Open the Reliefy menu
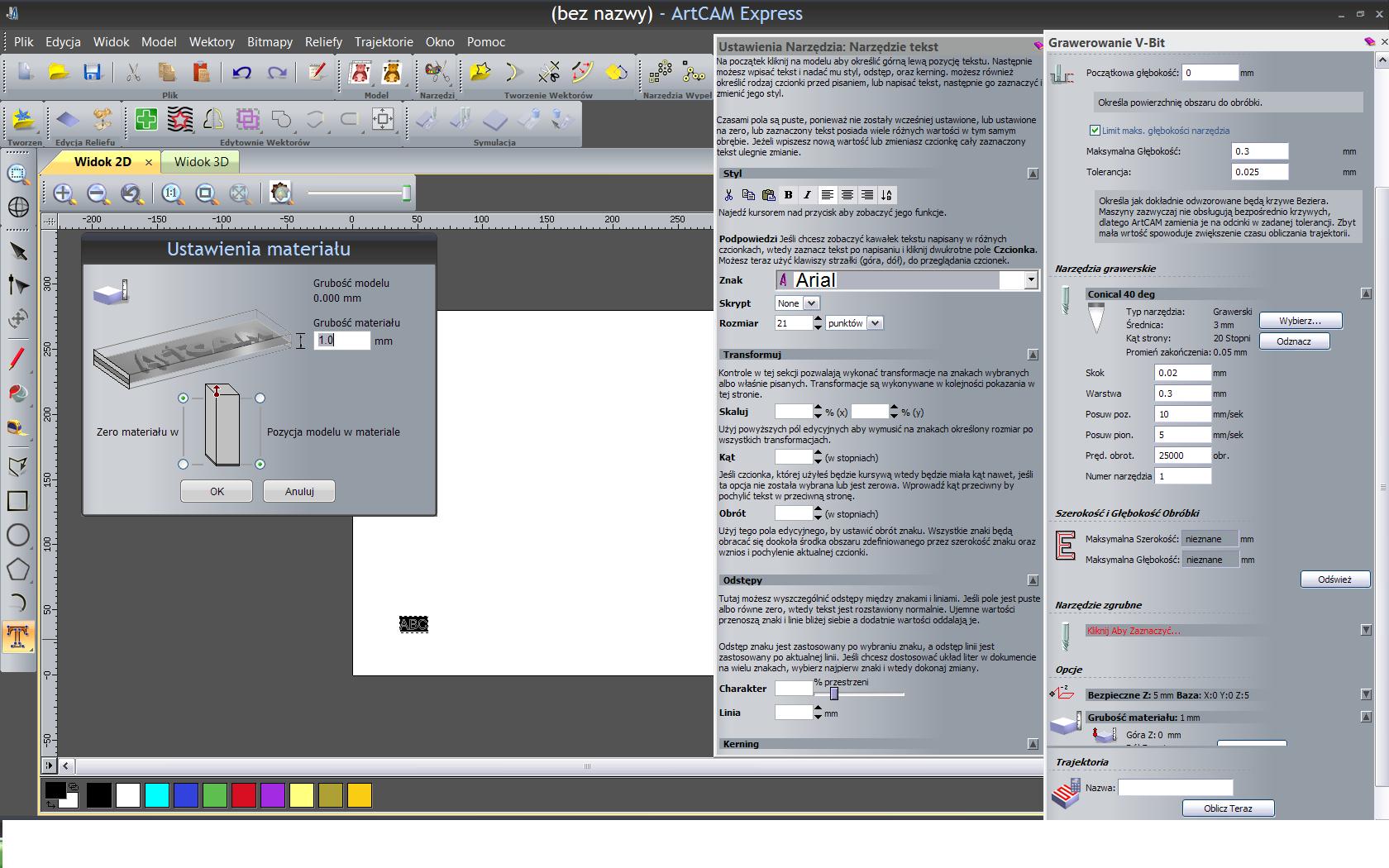The image size is (1389, 868). (x=323, y=42)
